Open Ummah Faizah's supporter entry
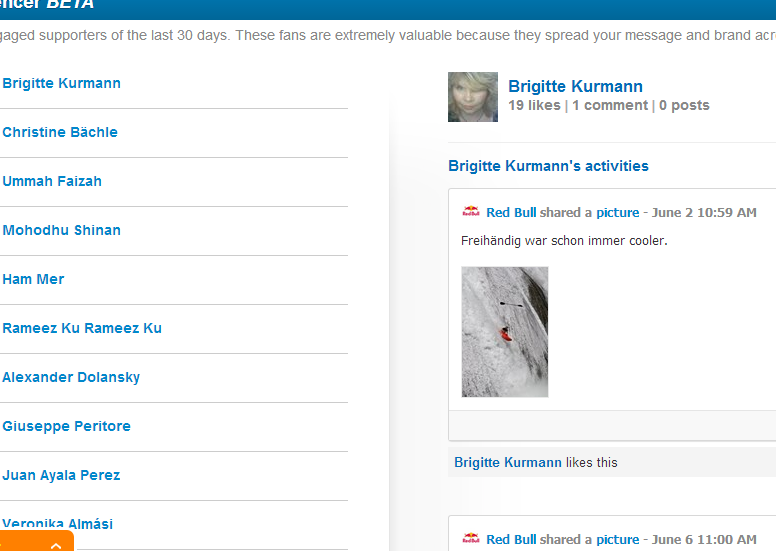This screenshot has width=776, height=551. [52, 181]
